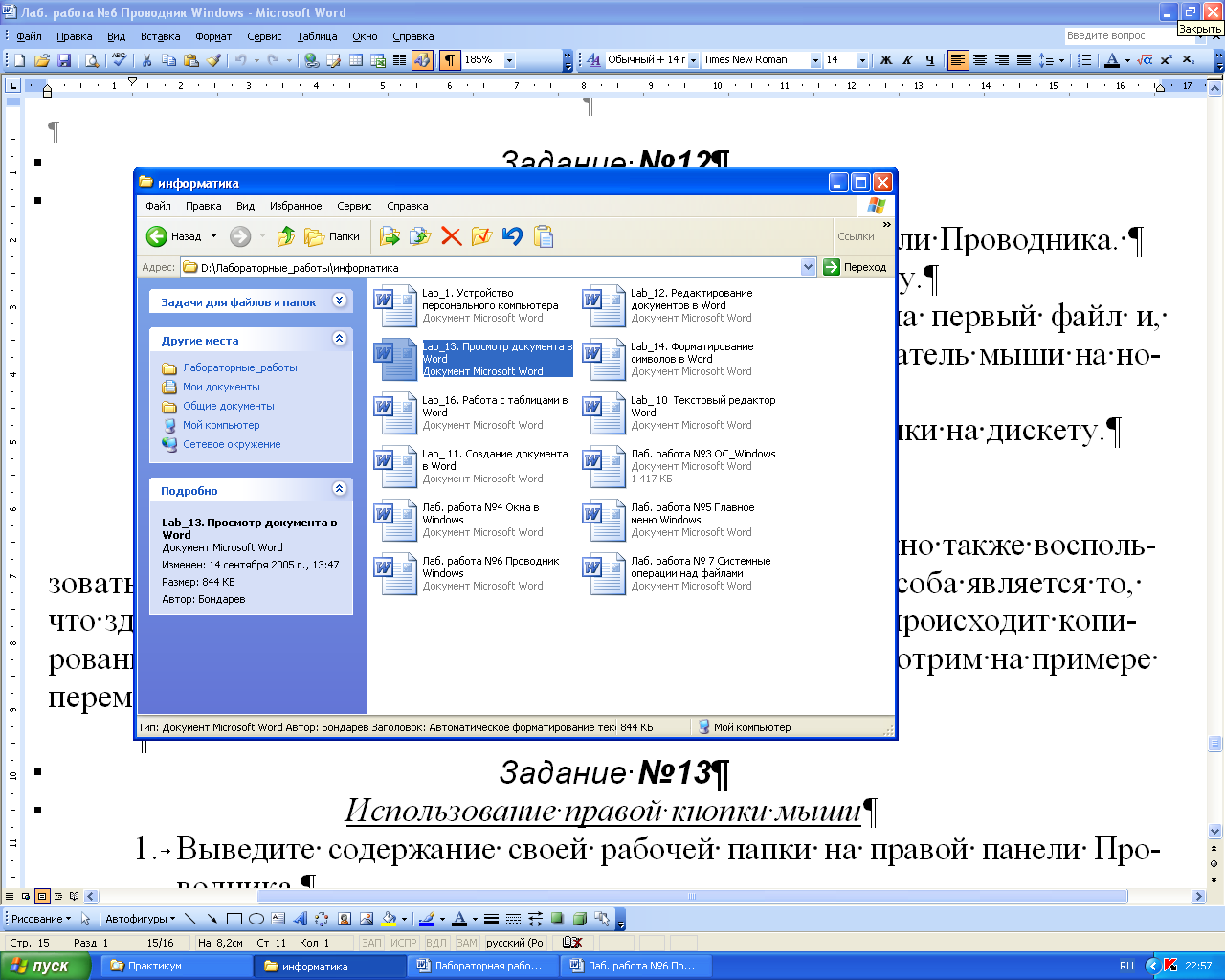Click the Insert Excel worksheet icon
This screenshot has height=980, width=1225.
tap(378, 60)
